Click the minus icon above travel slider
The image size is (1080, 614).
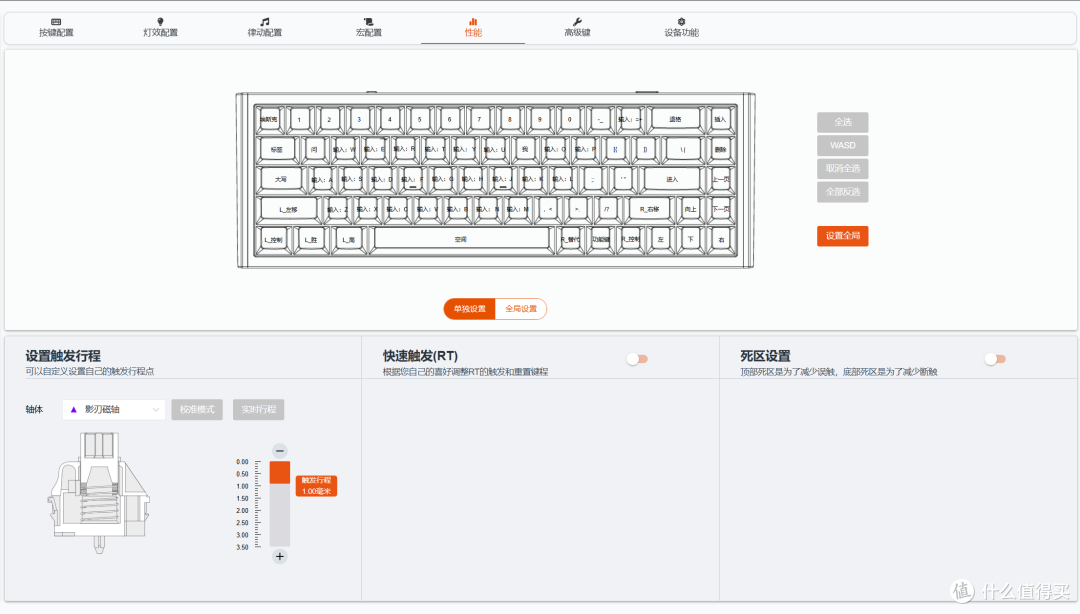coord(280,451)
